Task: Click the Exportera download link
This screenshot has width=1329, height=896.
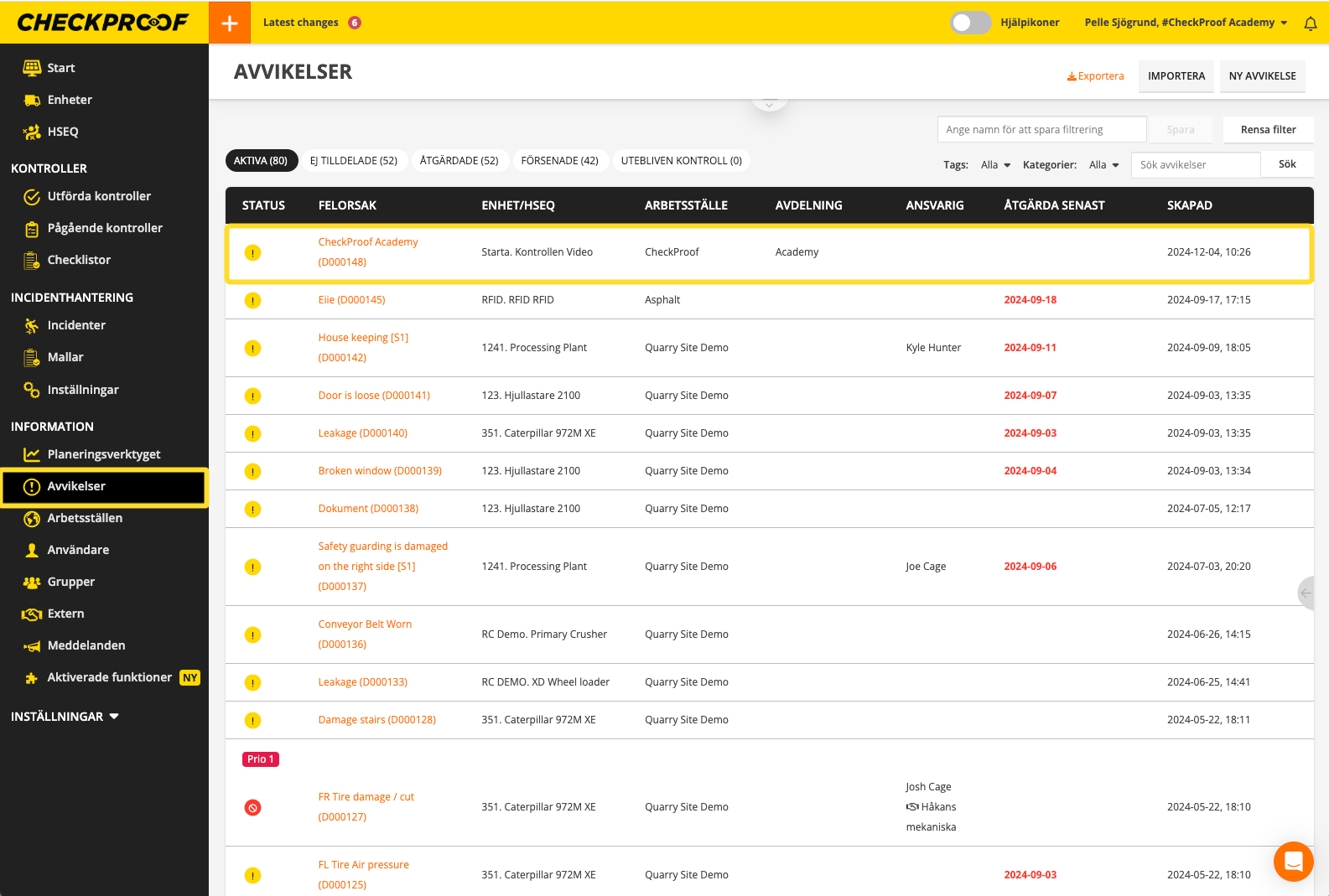Action: click(x=1095, y=76)
